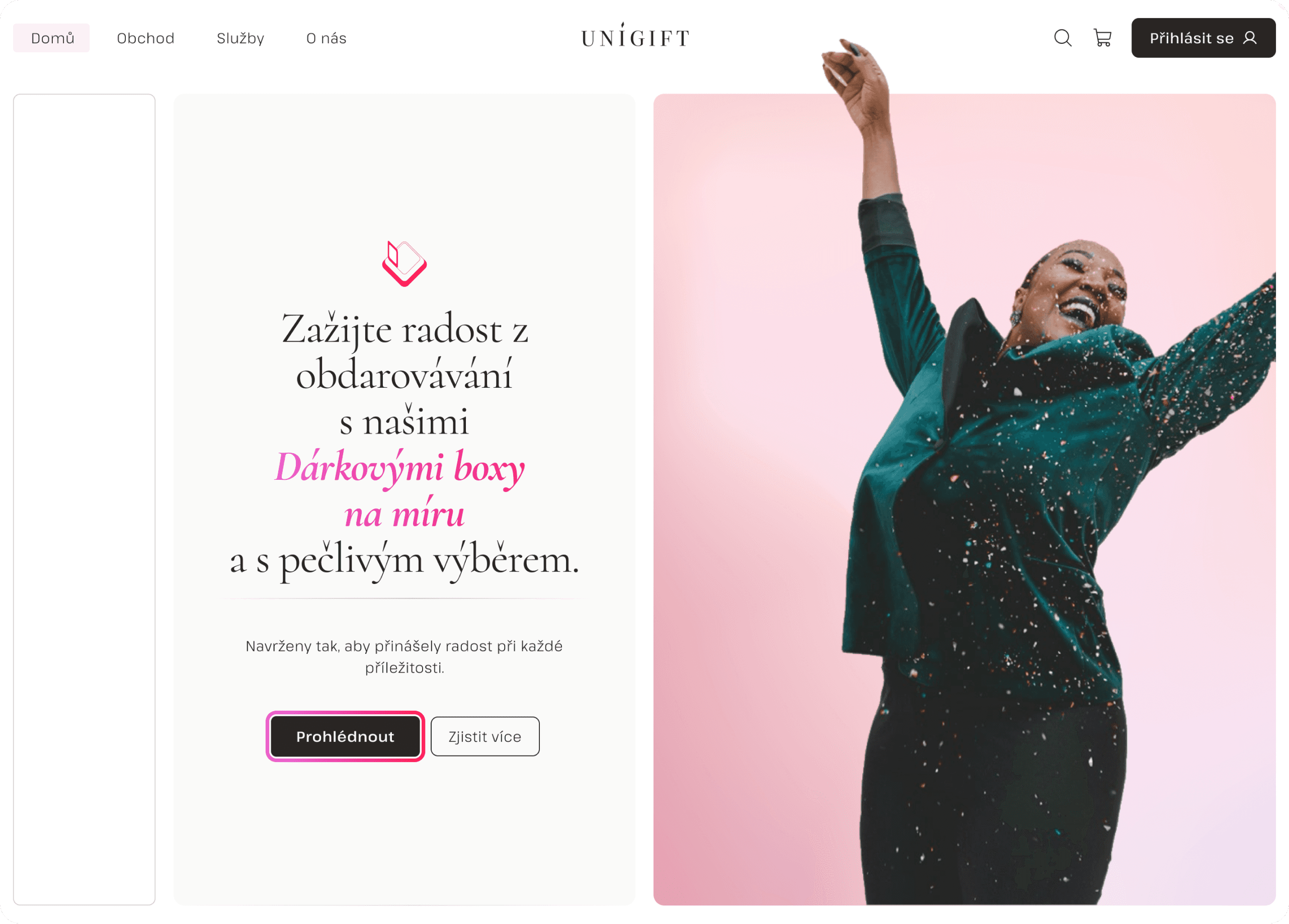1289x924 pixels.
Task: Open the Obchod menu item
Action: [x=145, y=38]
